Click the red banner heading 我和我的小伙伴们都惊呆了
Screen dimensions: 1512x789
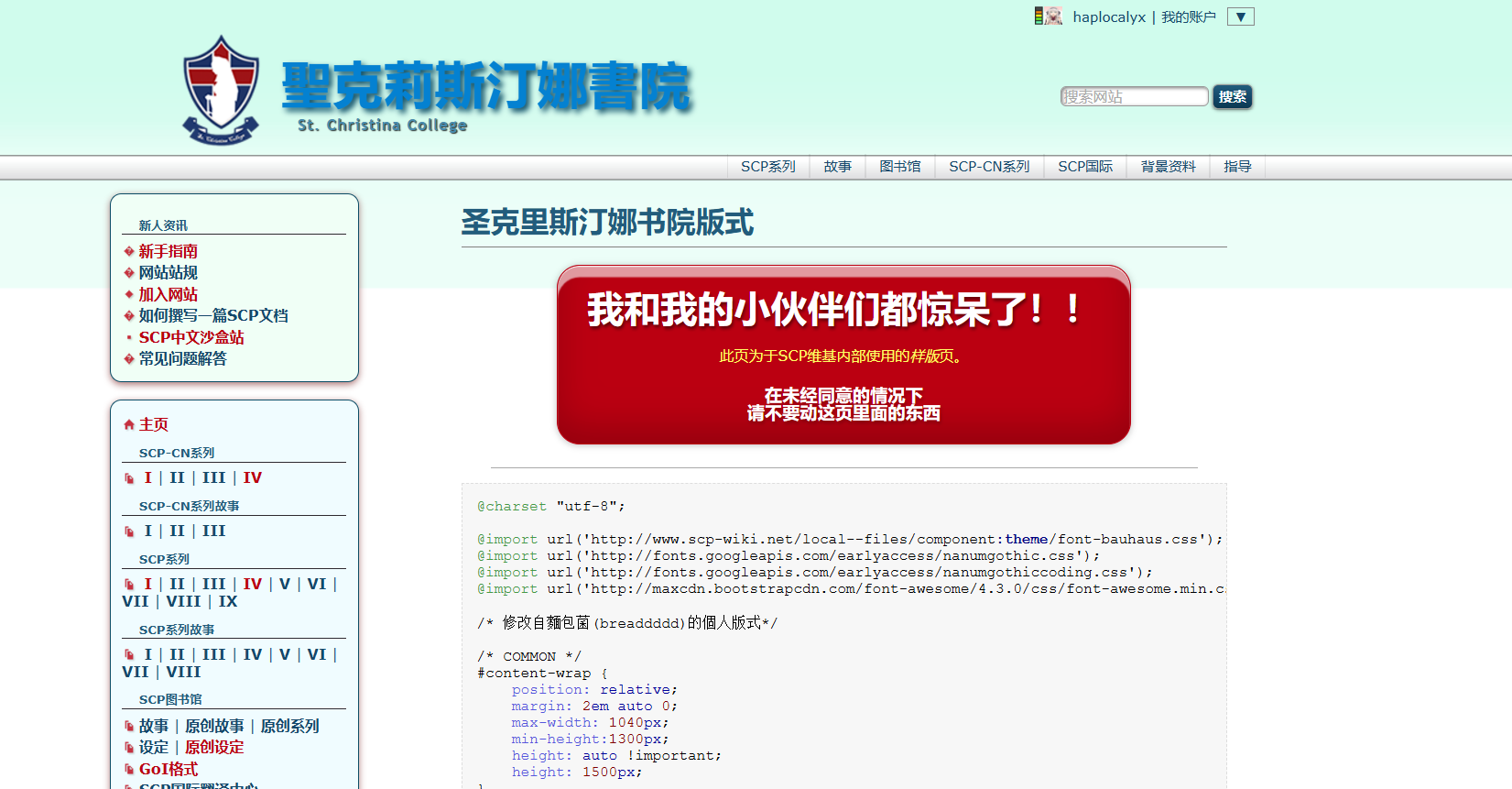834,310
